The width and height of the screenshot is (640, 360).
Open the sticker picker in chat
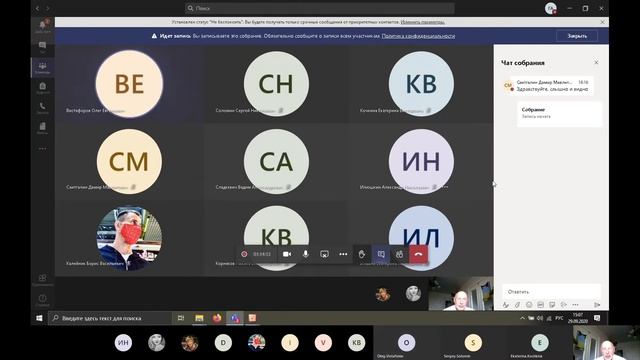tap(552, 305)
